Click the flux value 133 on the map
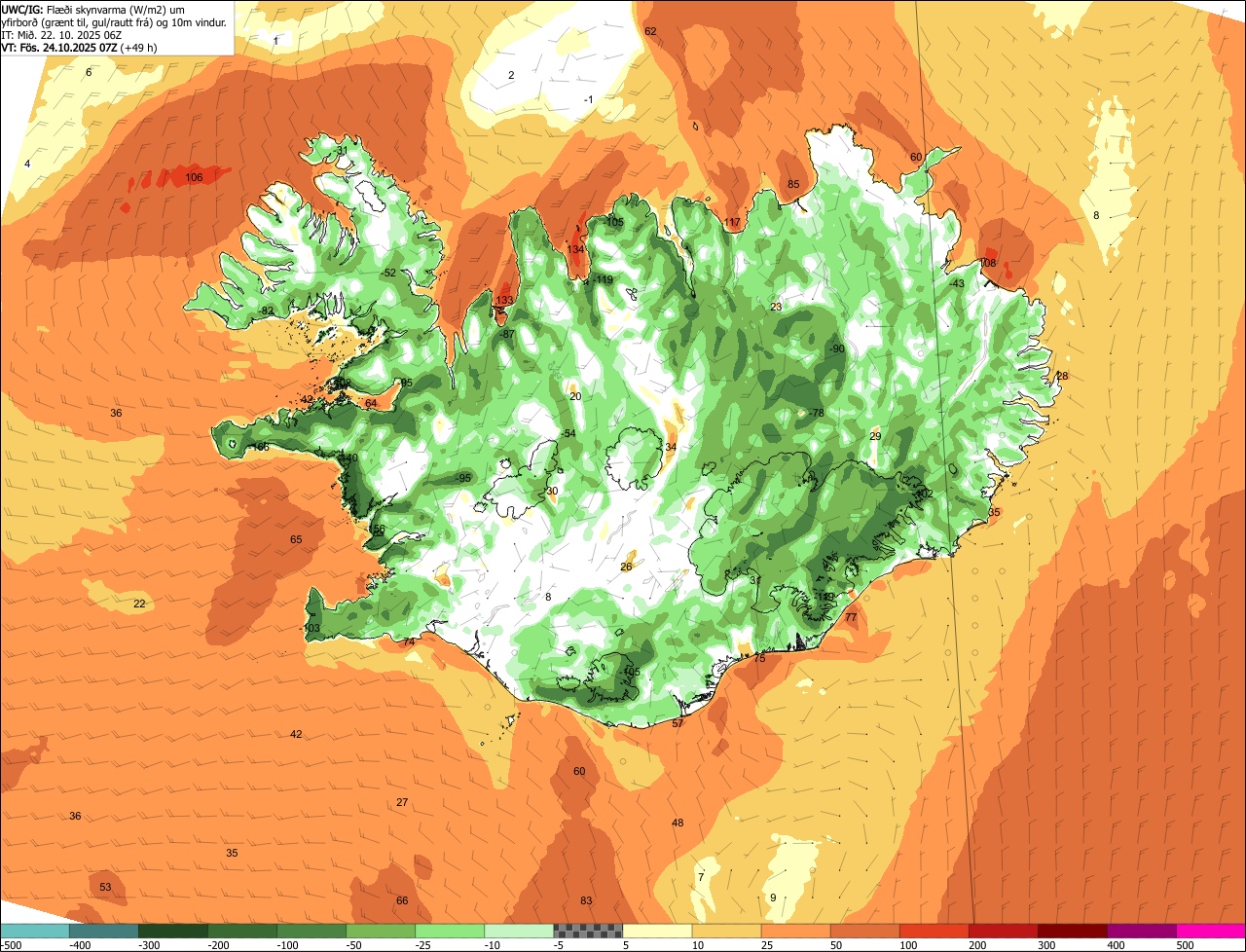Screen dimensions: 1246x952 pos(504,300)
